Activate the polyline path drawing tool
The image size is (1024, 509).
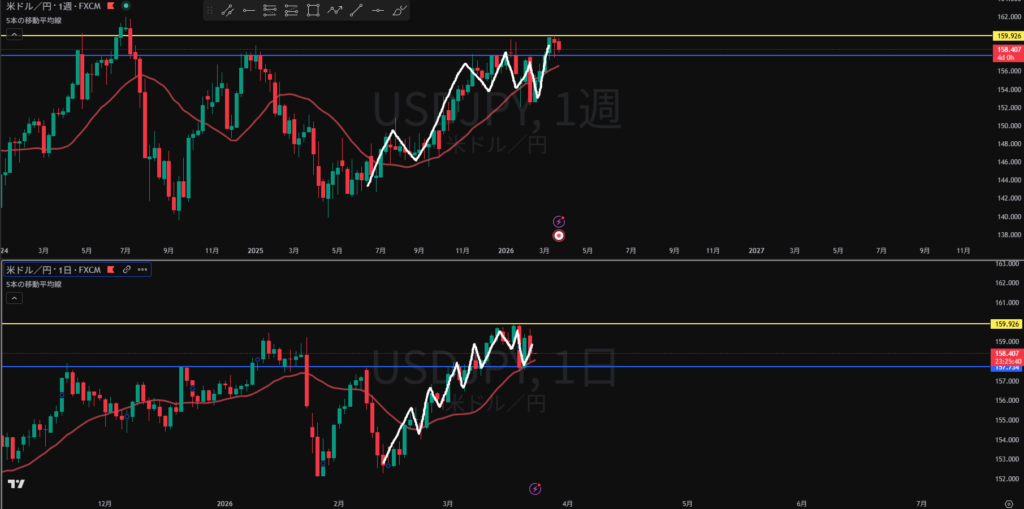335,11
